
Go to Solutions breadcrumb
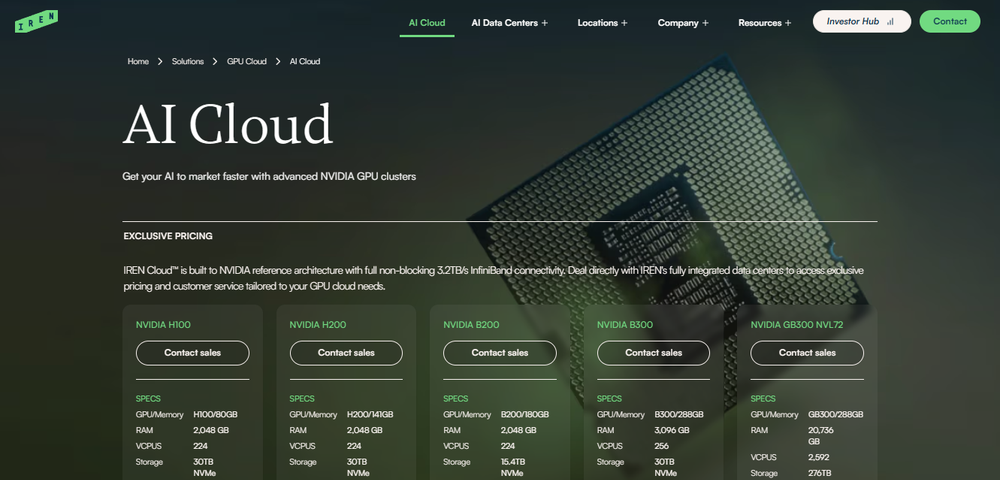[x=188, y=61]
